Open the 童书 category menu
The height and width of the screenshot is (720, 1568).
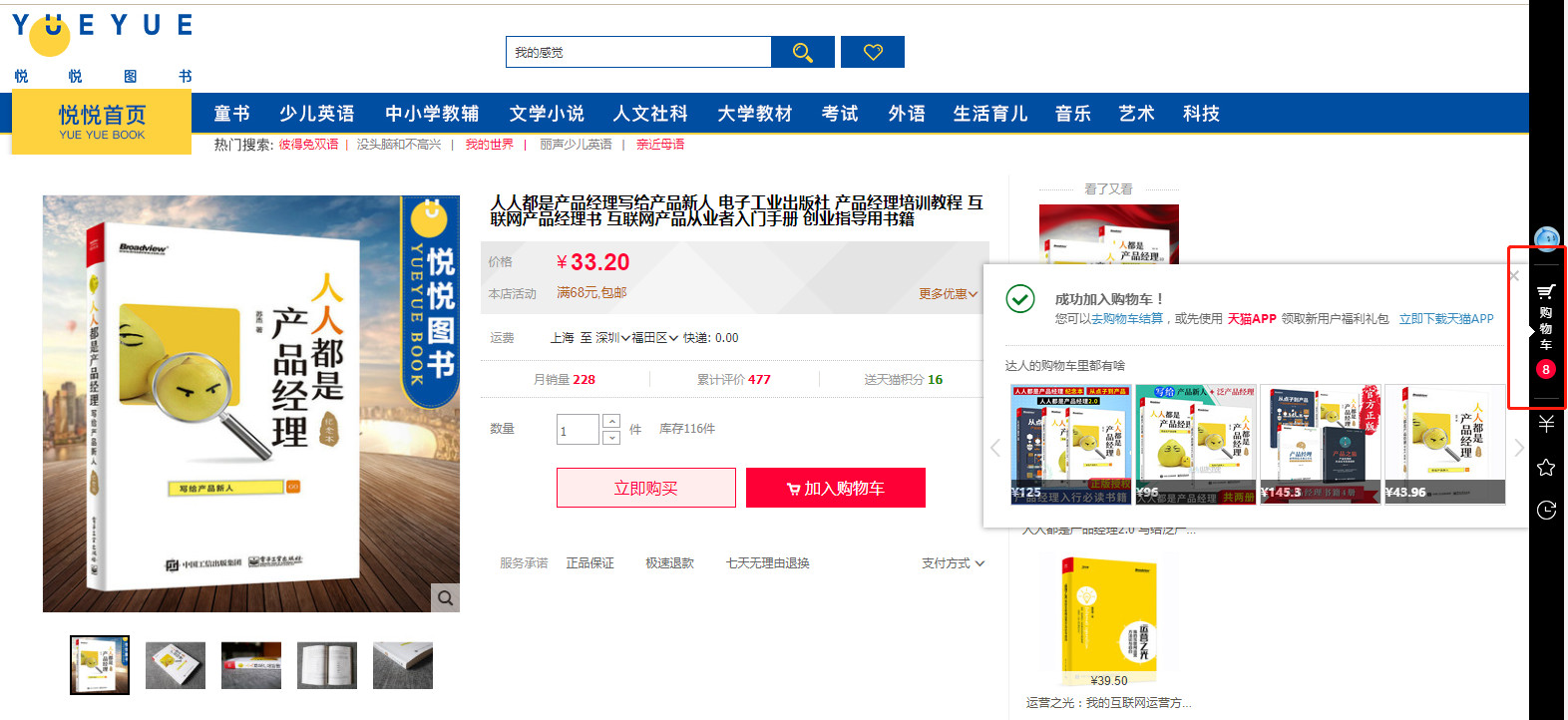click(232, 114)
